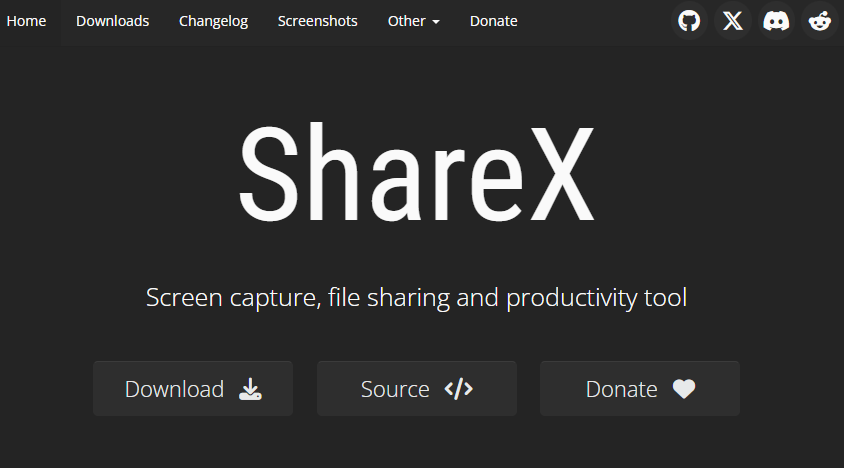Open the Discord server icon

tap(776, 21)
